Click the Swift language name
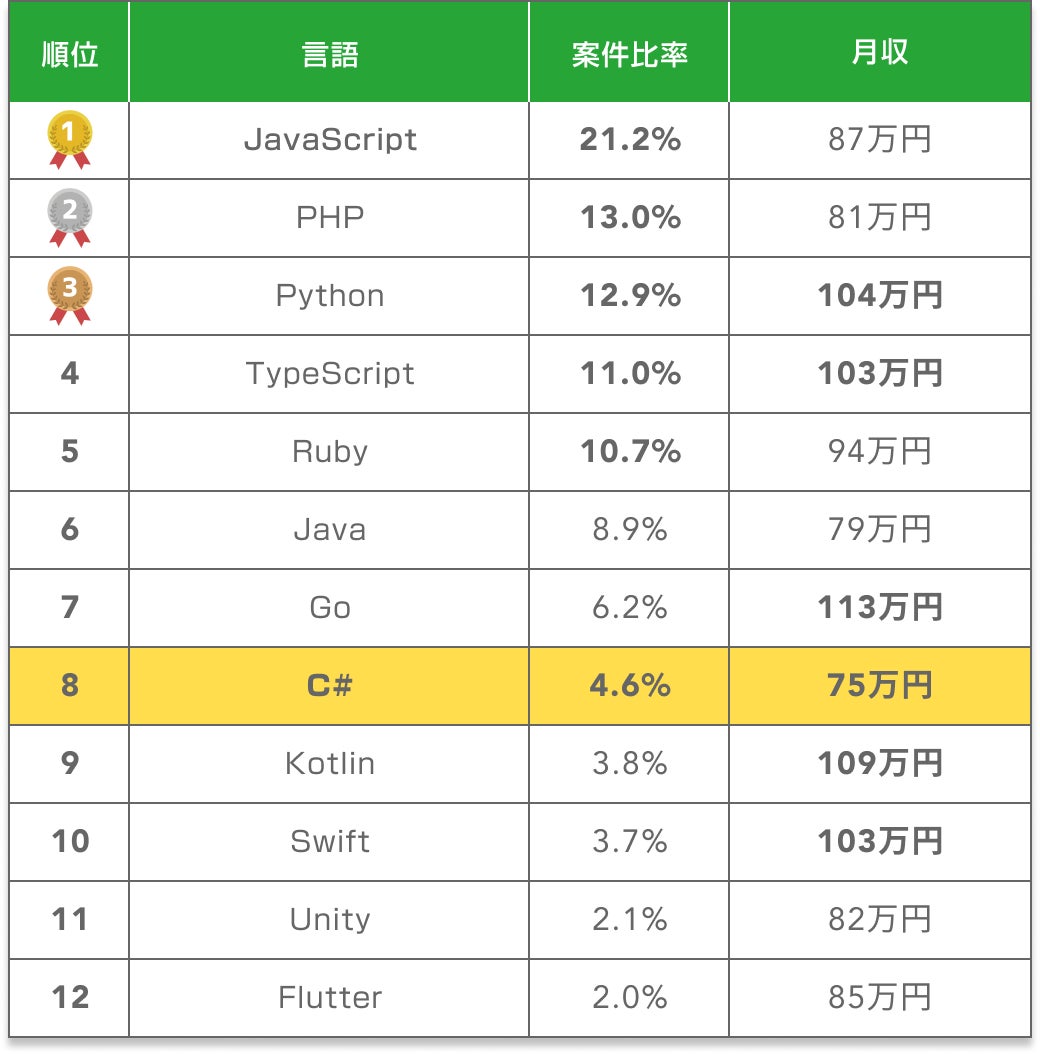Image resolution: width=1040 pixels, height=1054 pixels. (x=330, y=841)
